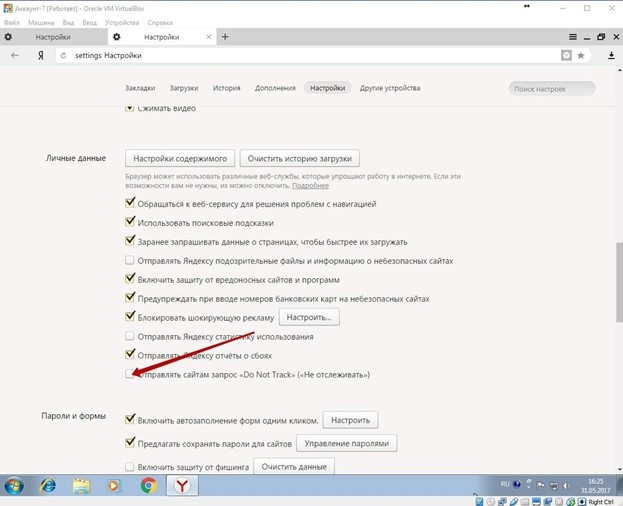Viewport: 623px width, 506px height.
Task: Check the 'Do Not Track' request checkbox
Action: pyautogui.click(x=130, y=374)
